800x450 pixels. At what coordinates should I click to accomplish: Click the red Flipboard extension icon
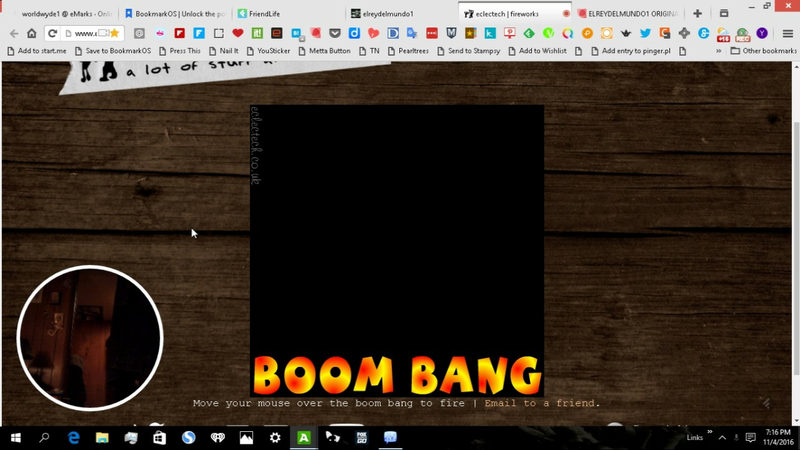(179, 33)
